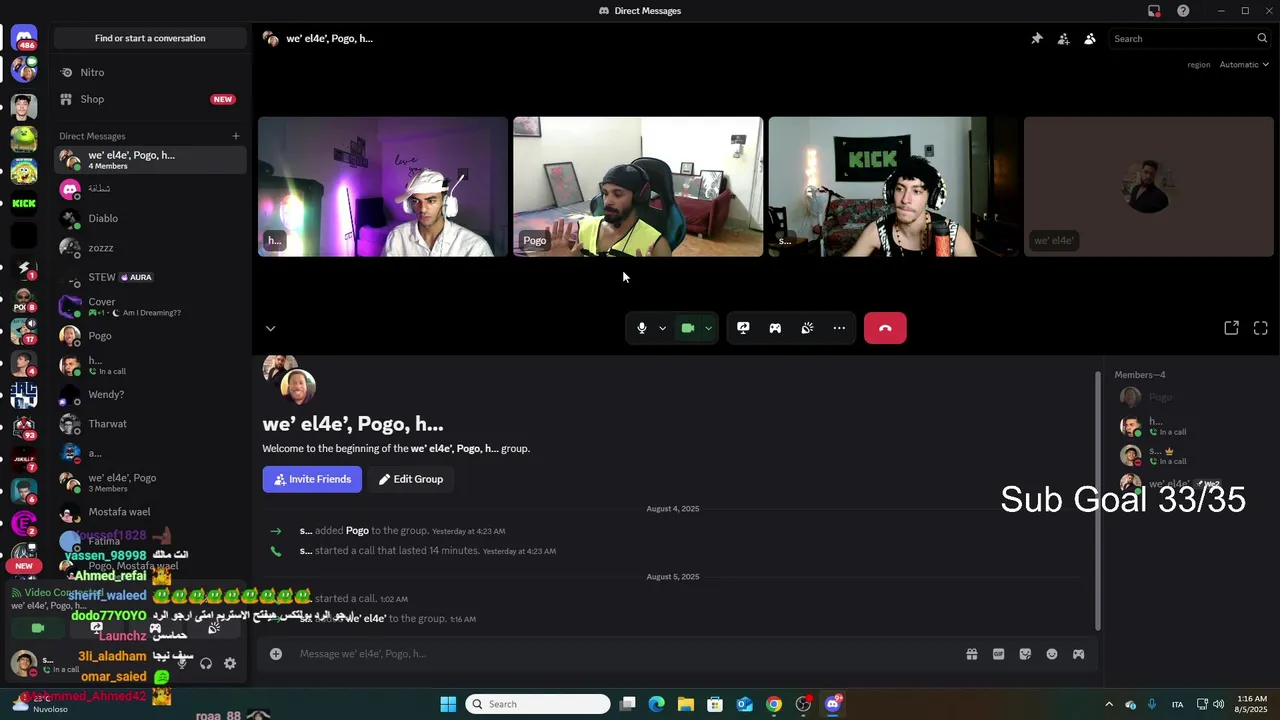Show hidden tray icons chevron
This screenshot has width=1280, height=720.
[1108, 704]
